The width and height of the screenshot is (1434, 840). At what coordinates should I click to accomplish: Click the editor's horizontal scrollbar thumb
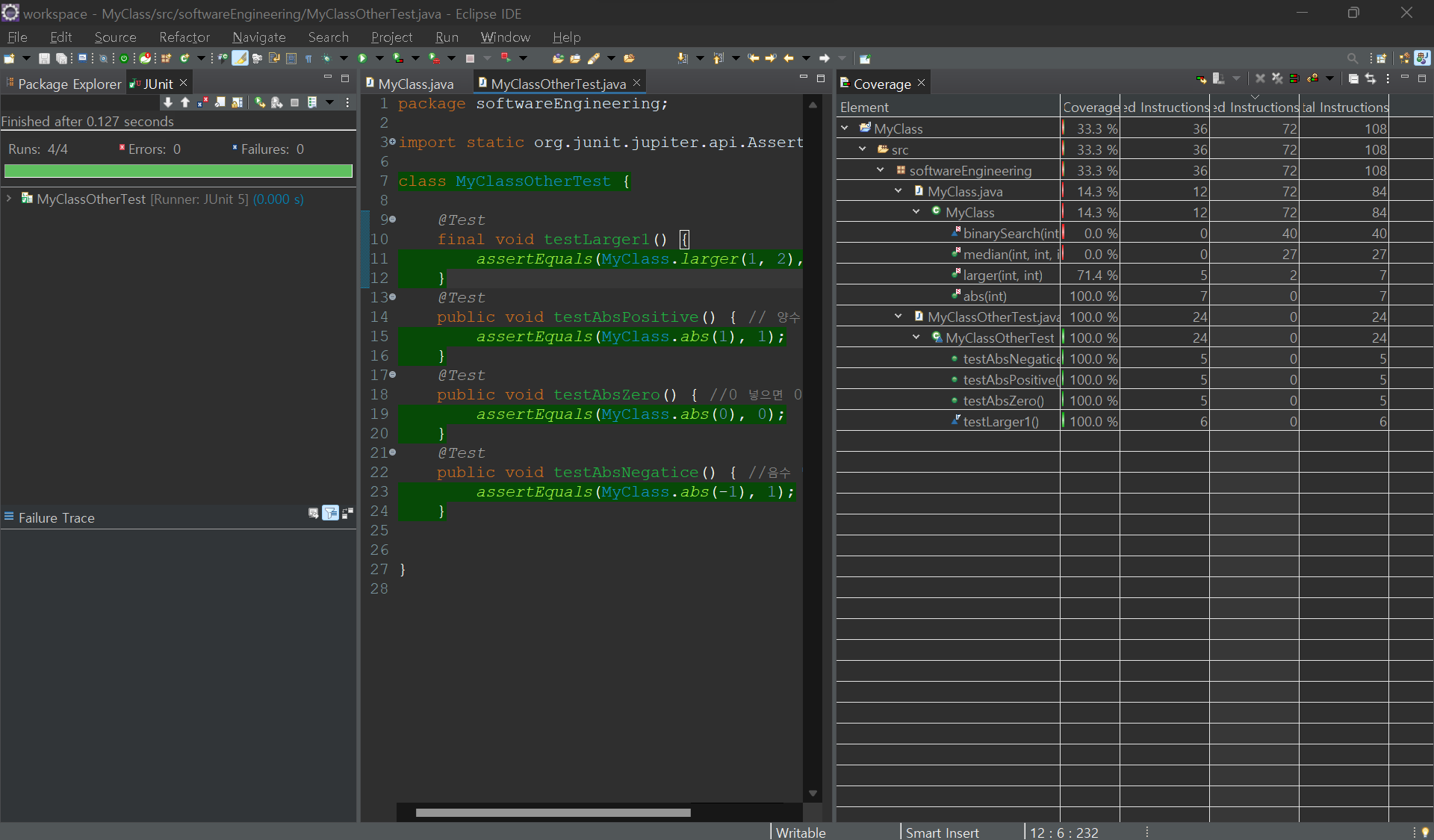[553, 812]
